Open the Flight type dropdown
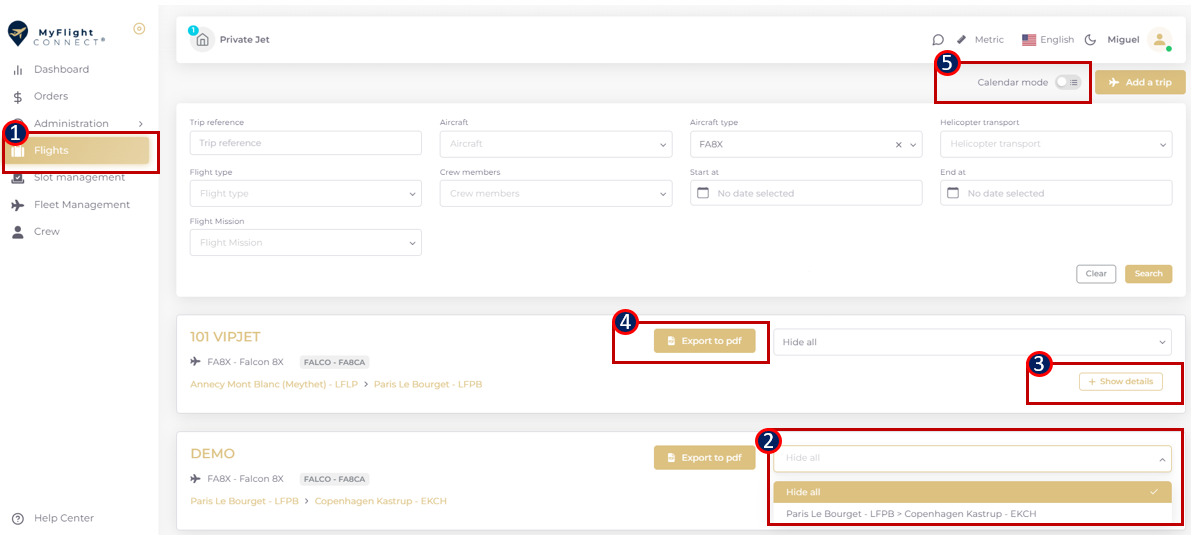The height and width of the screenshot is (535, 1191). tap(305, 194)
